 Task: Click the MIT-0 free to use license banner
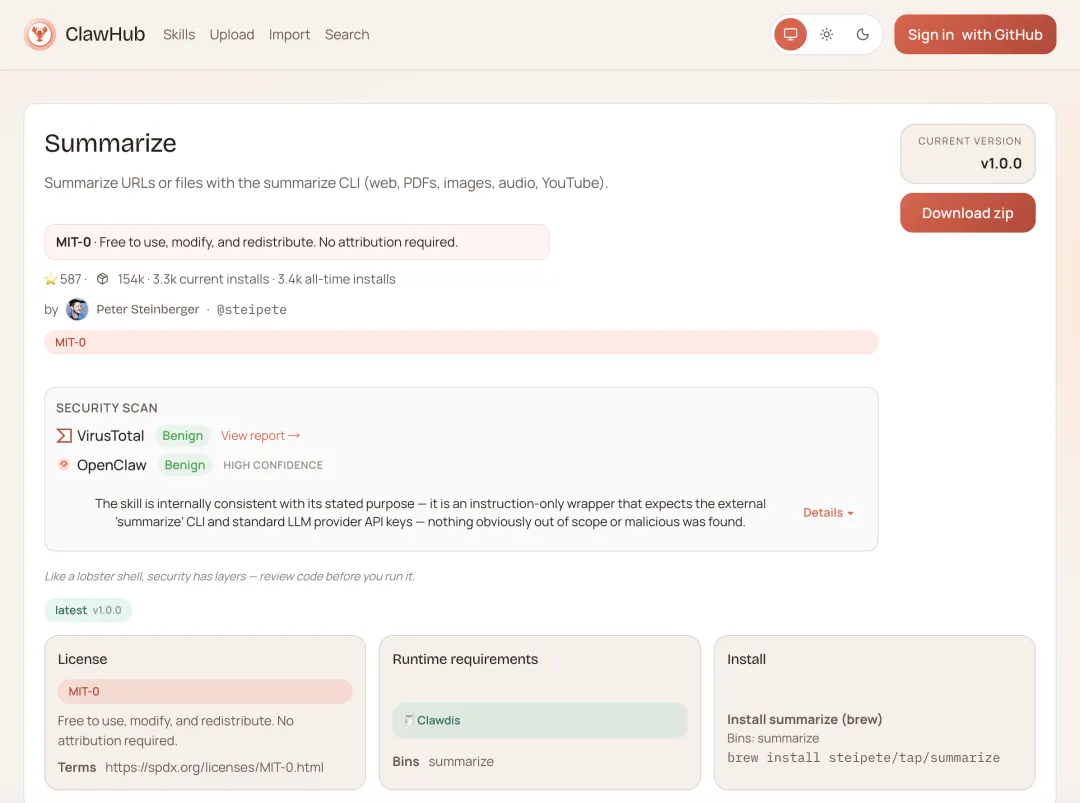point(297,242)
